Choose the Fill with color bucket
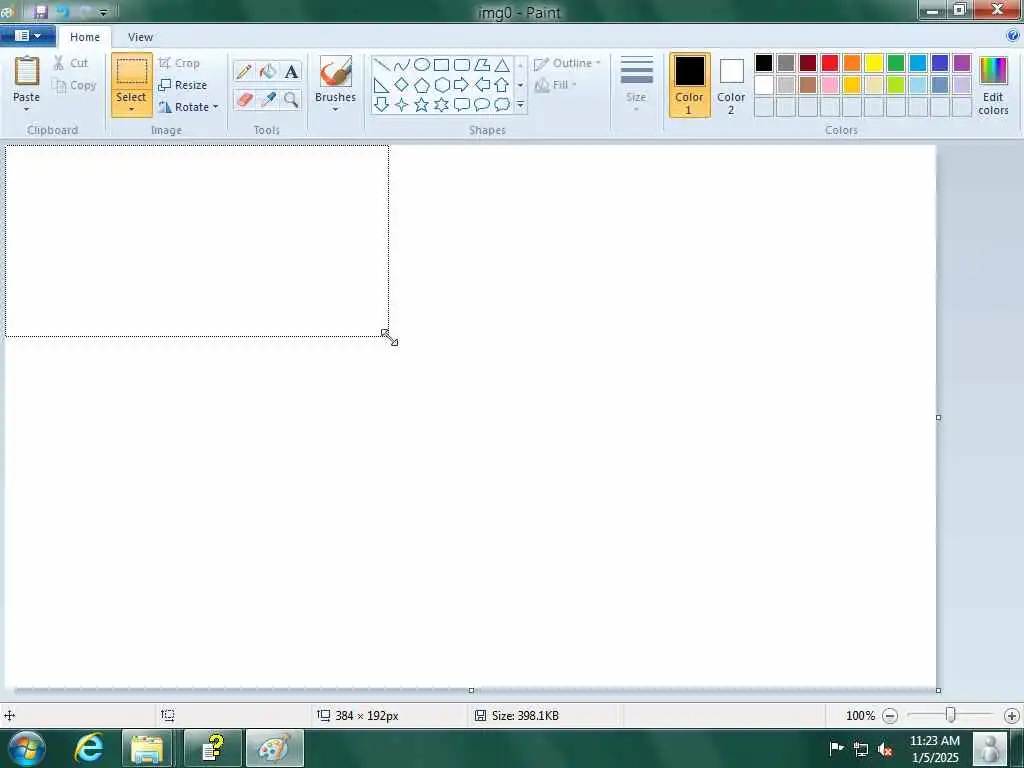The height and width of the screenshot is (768, 1024). [268, 71]
